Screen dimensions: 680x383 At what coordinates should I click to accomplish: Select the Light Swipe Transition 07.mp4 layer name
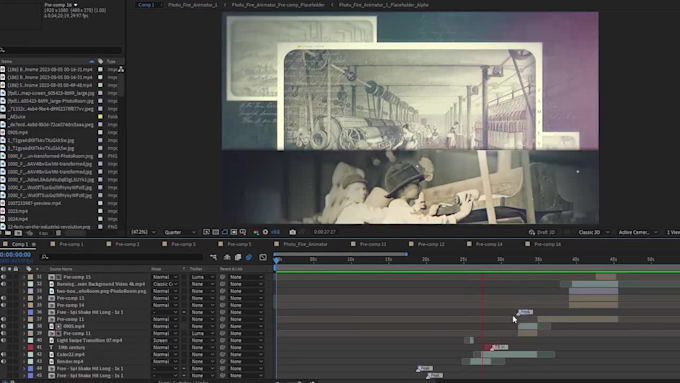[89, 340]
